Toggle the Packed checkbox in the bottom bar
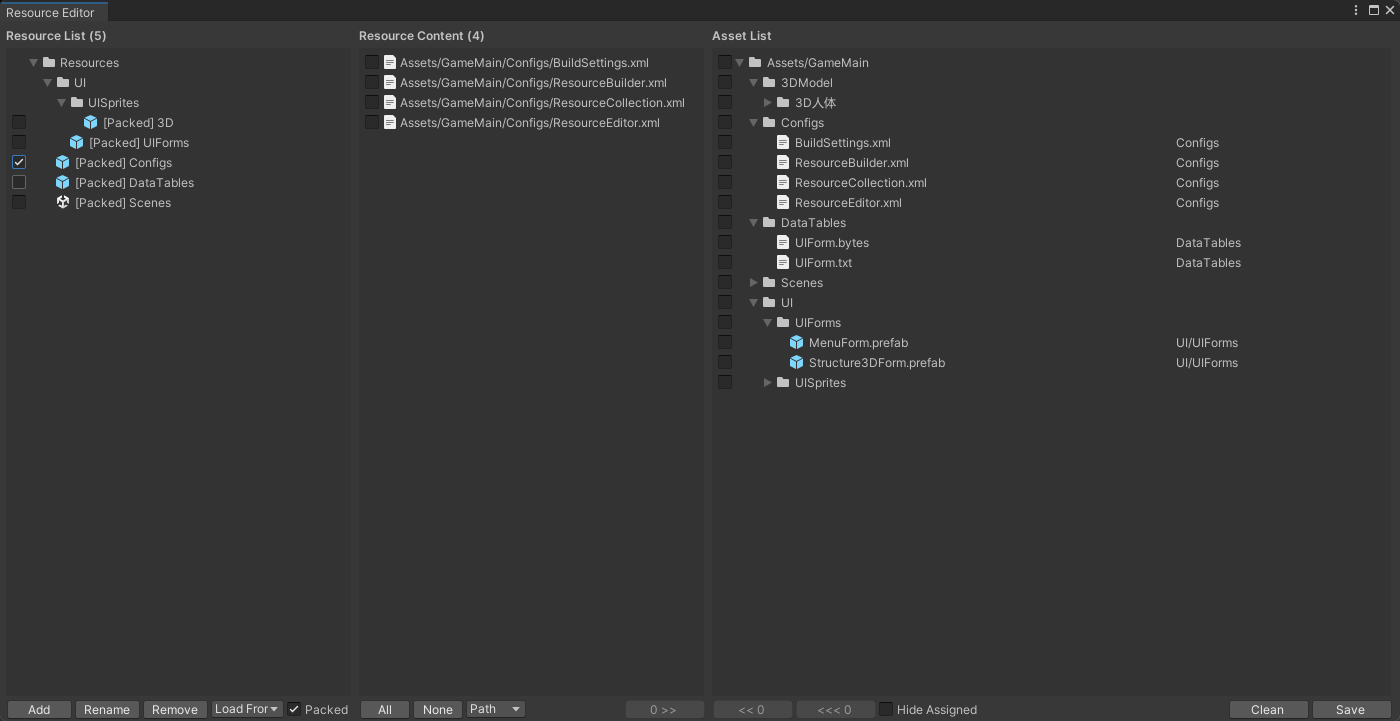Viewport: 1400px width, 721px height. tap(293, 709)
